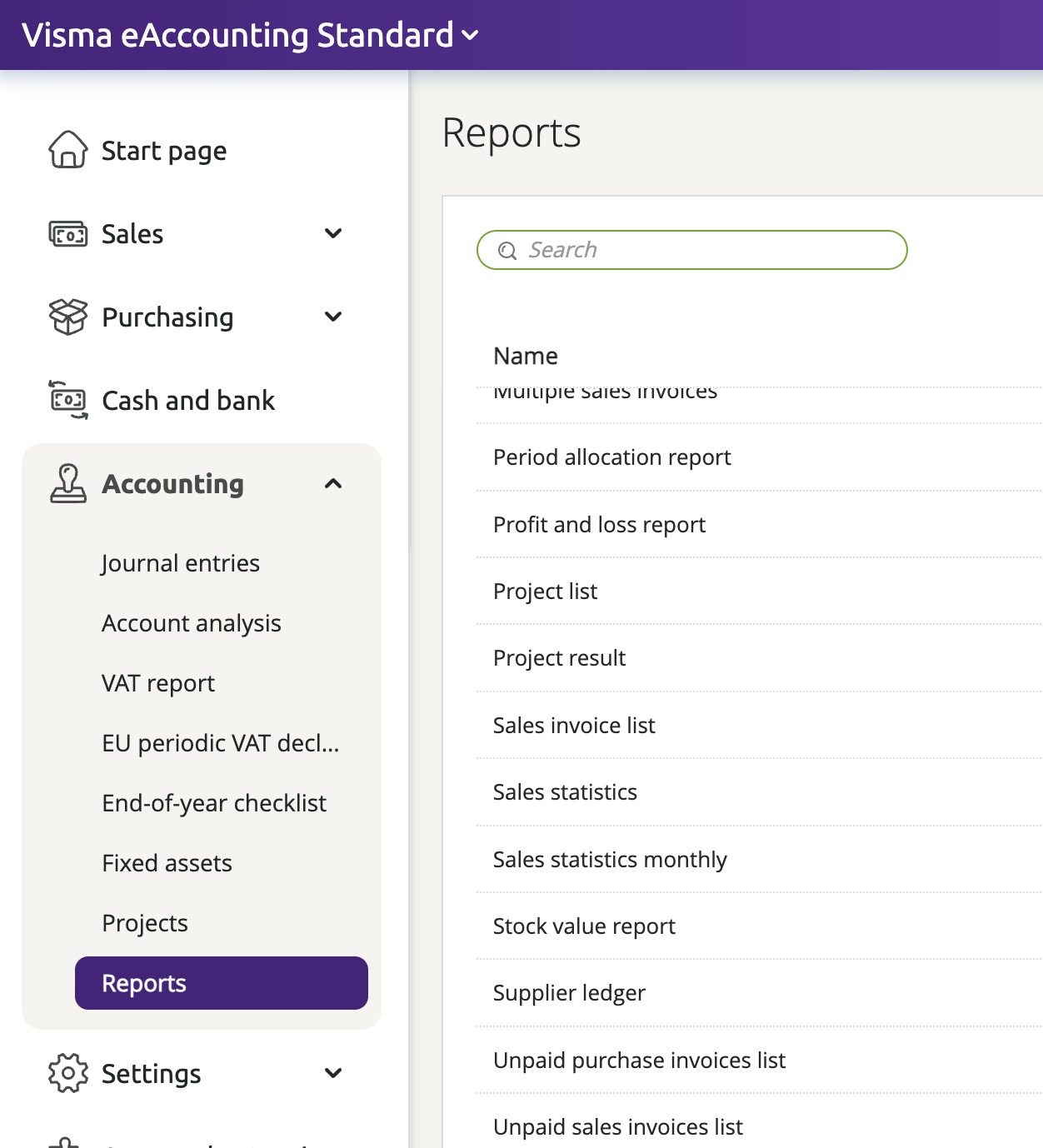Click the Start page house icon
The width and height of the screenshot is (1043, 1148).
[67, 150]
